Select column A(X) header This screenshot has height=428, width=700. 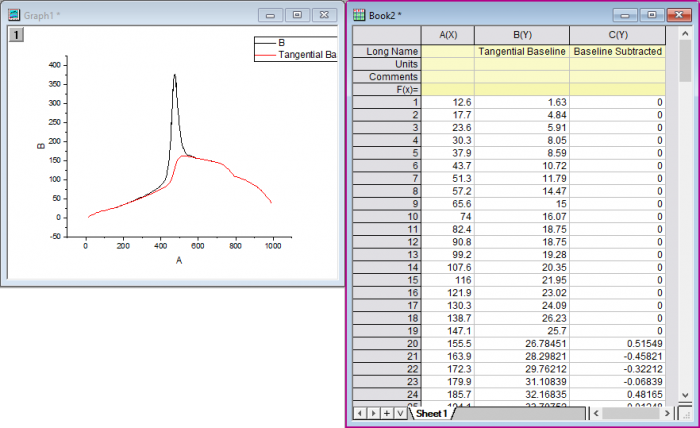[x=448, y=35]
